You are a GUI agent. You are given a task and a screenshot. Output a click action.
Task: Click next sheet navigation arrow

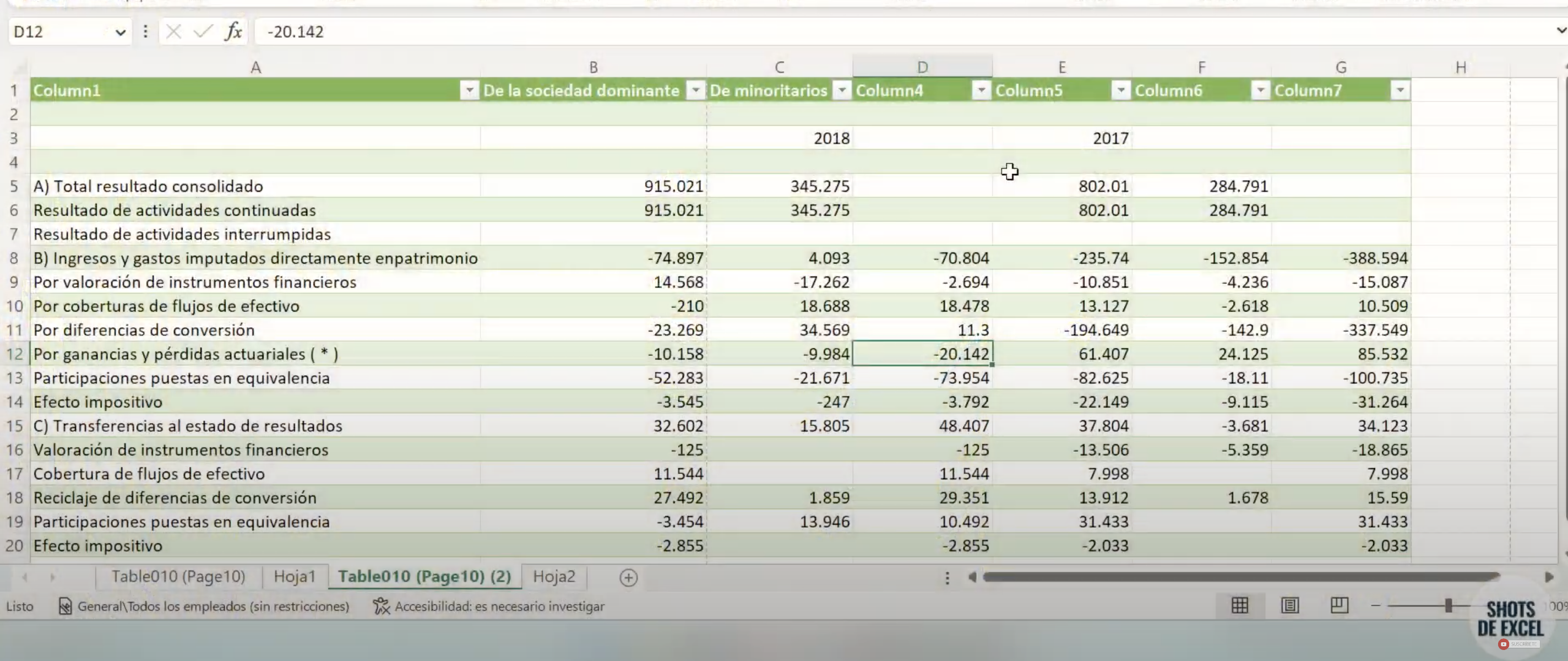tap(52, 577)
